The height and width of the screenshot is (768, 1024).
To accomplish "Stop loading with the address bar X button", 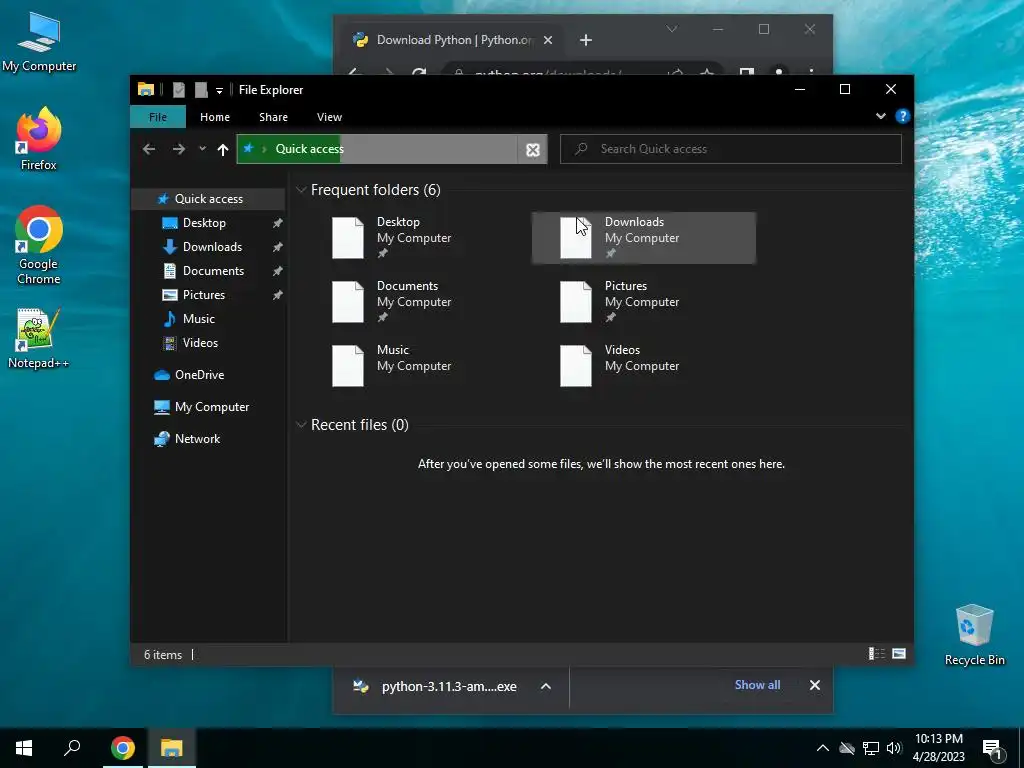I will click(533, 150).
